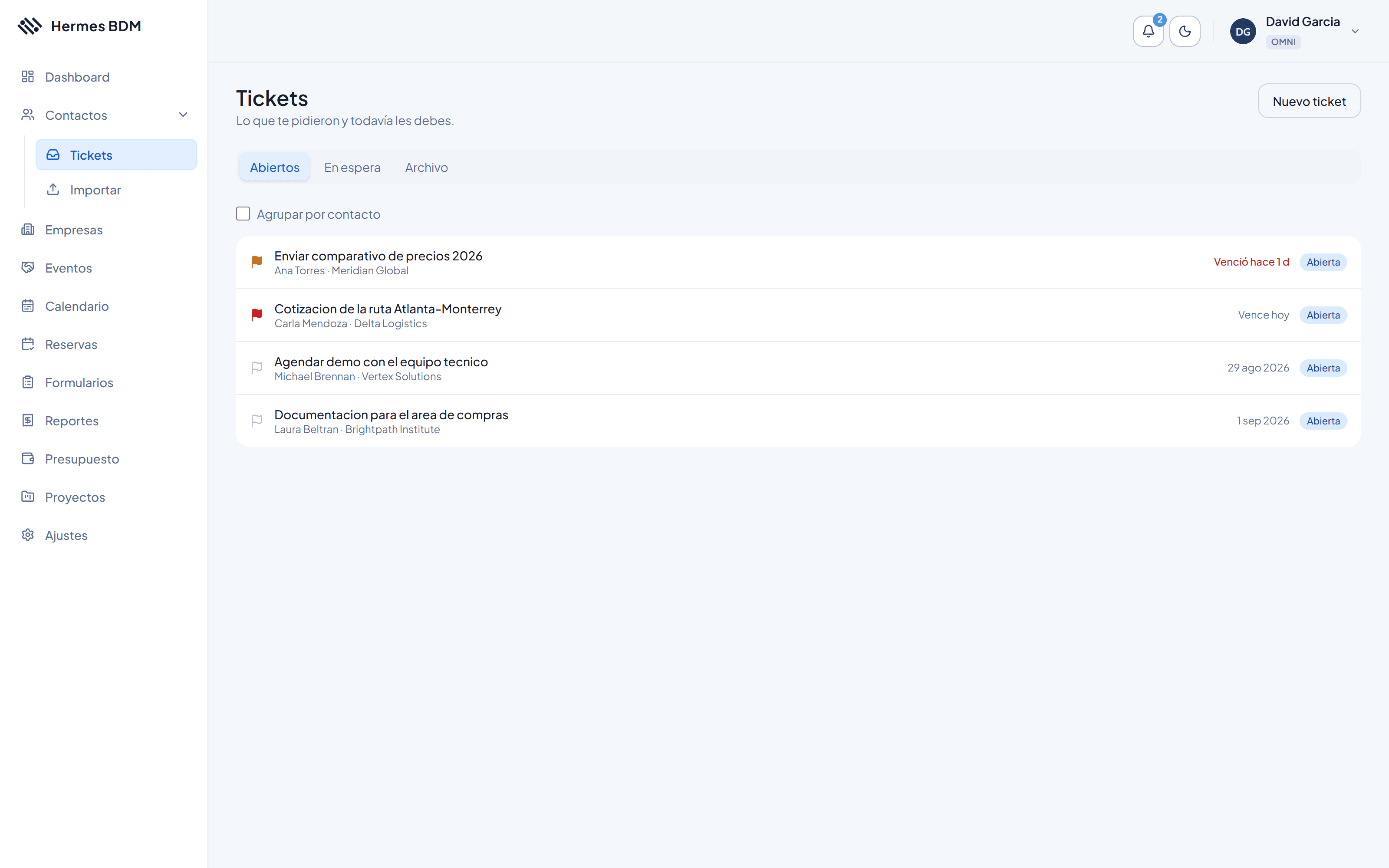Click the Empresas building icon
Image resolution: width=1389 pixels, height=868 pixels.
point(27,230)
